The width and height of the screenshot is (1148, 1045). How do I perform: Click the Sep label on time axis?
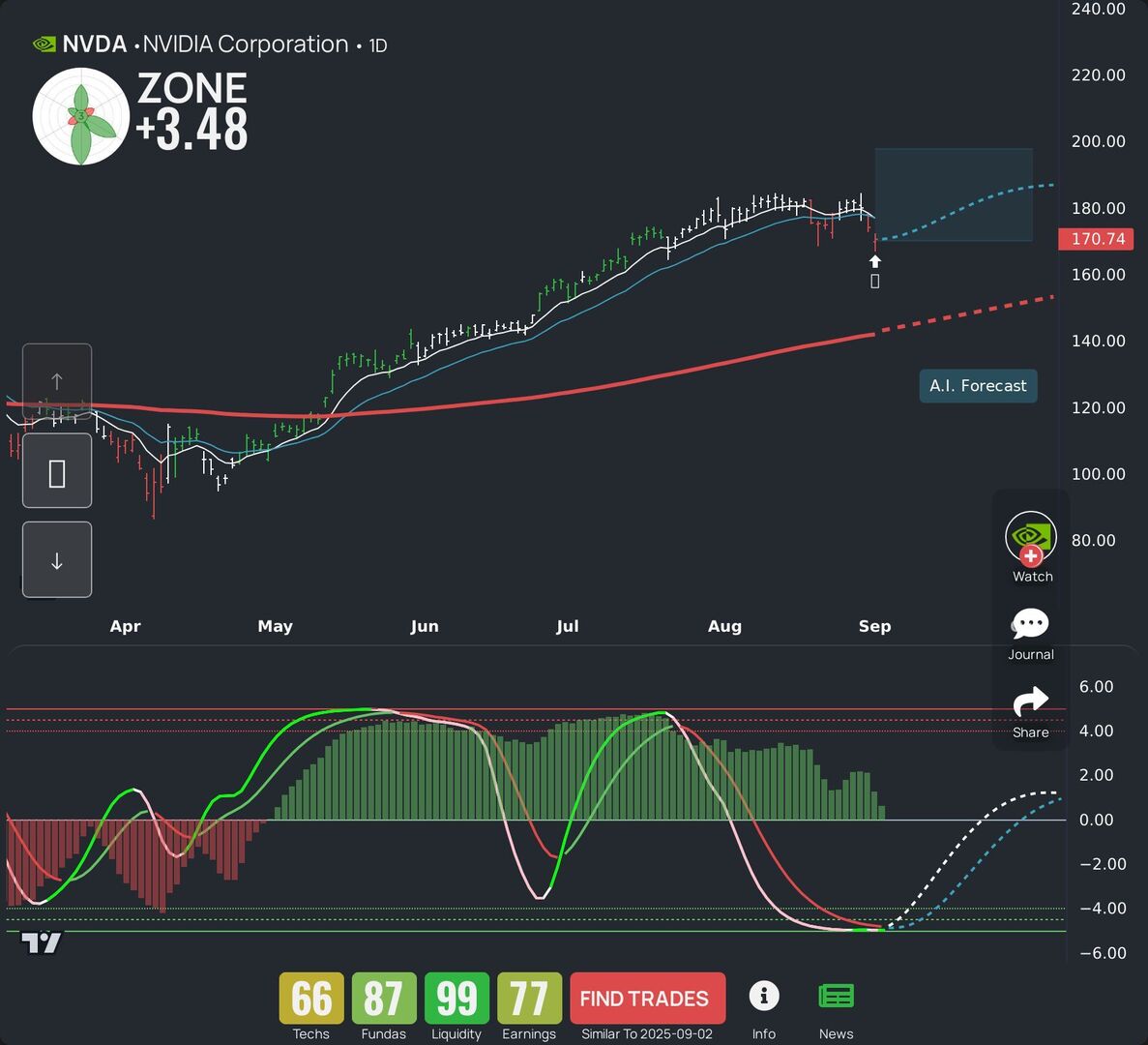click(875, 626)
